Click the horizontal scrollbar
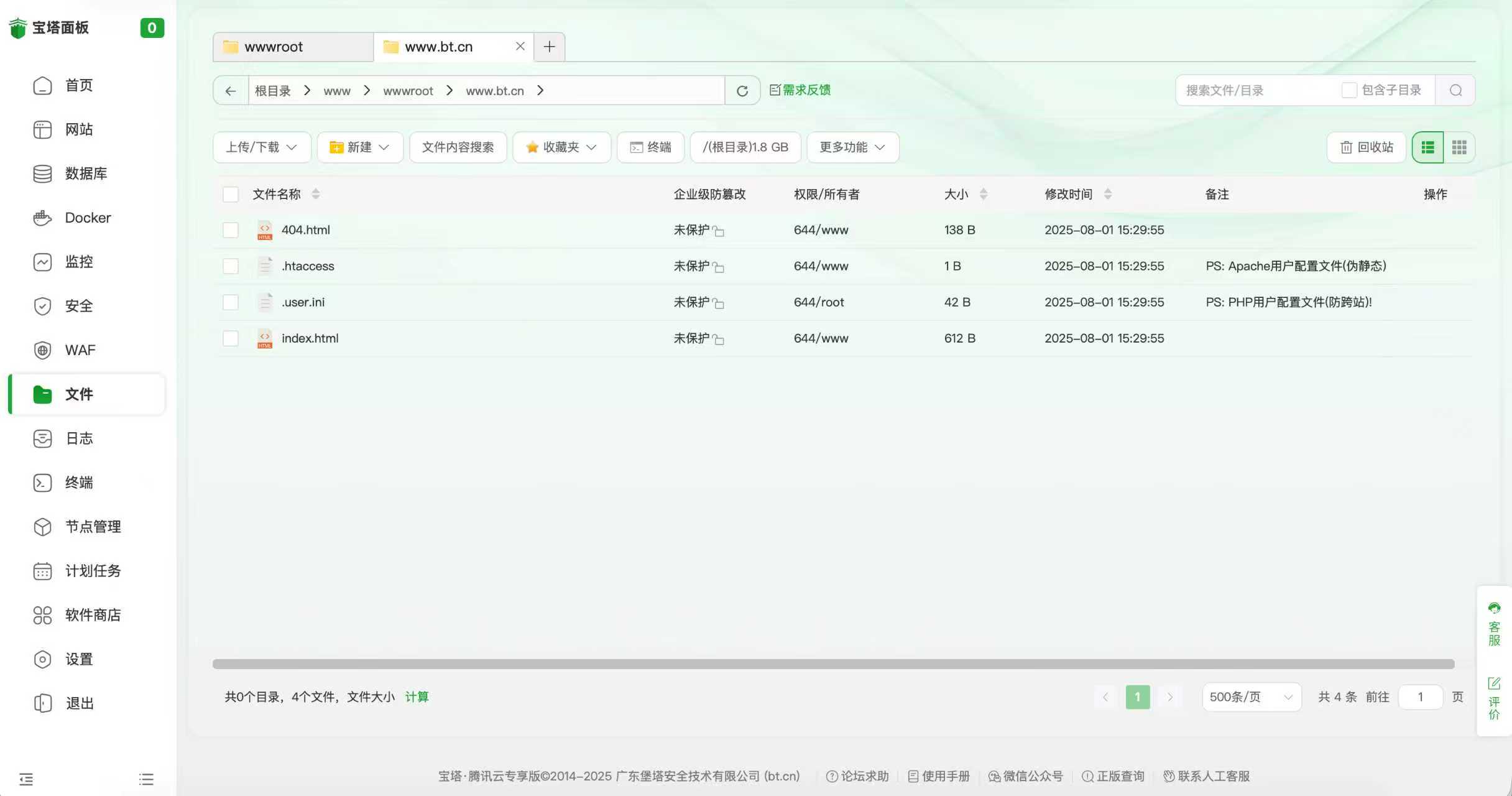The image size is (1512, 796). (833, 664)
